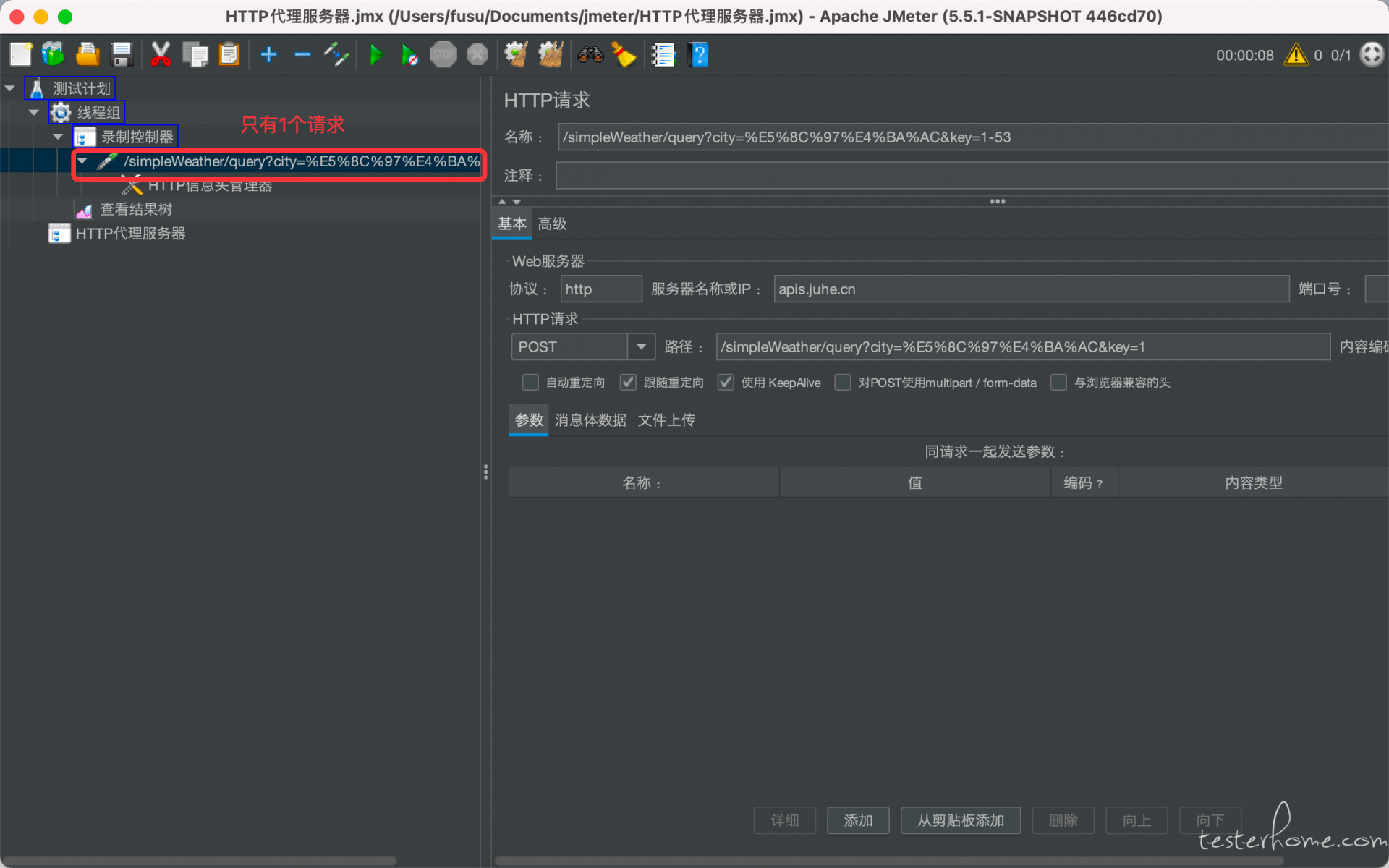Click the 详细 button
This screenshot has width=1389, height=868.
tap(785, 820)
